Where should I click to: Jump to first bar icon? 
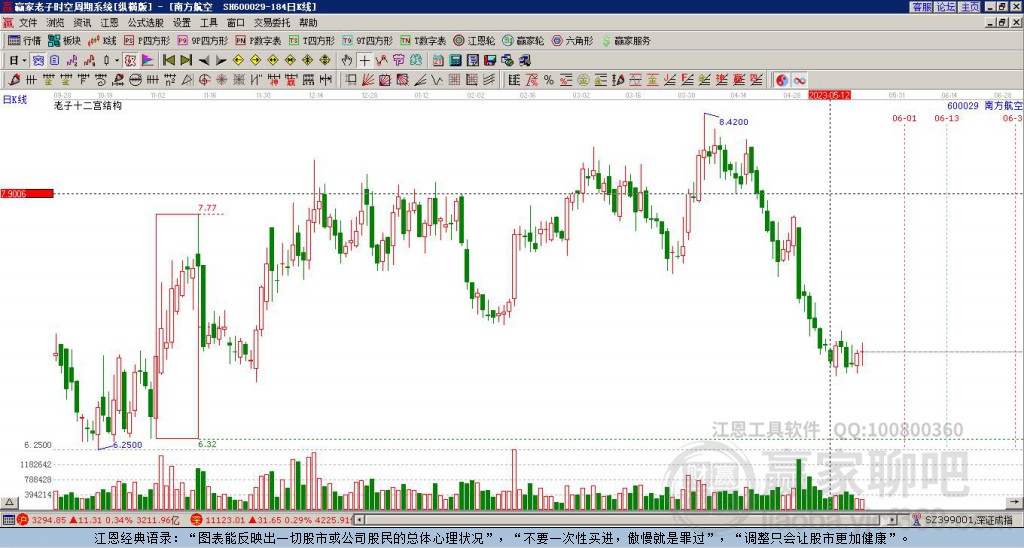[168, 61]
